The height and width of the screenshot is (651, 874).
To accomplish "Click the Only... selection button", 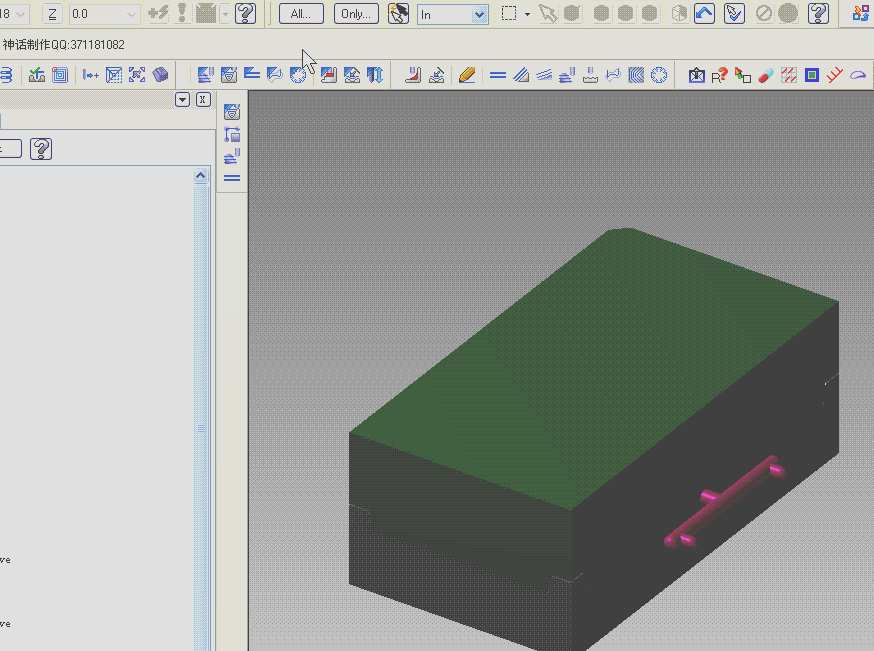I will click(356, 14).
